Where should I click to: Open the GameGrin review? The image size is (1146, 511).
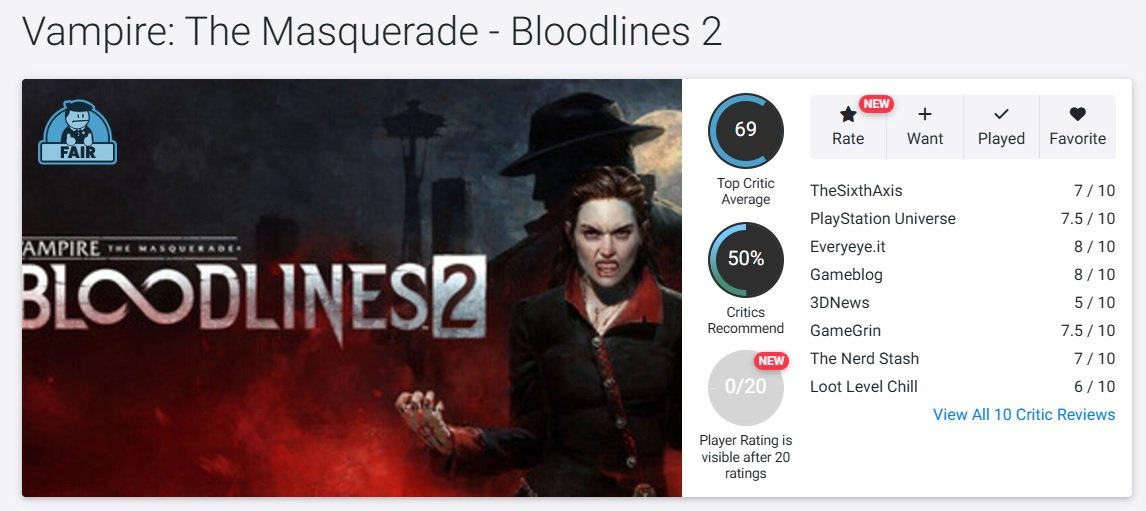coord(845,330)
